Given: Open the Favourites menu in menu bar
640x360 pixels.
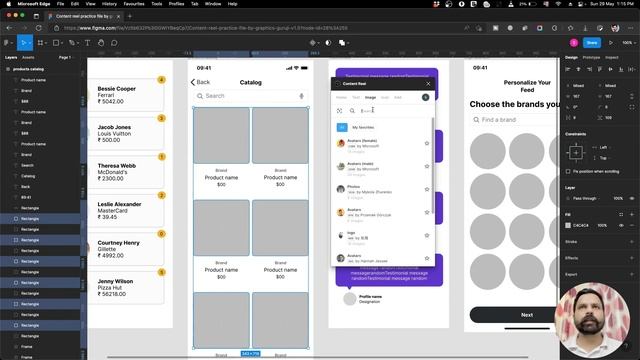Looking at the screenshot, I should 134,4.
